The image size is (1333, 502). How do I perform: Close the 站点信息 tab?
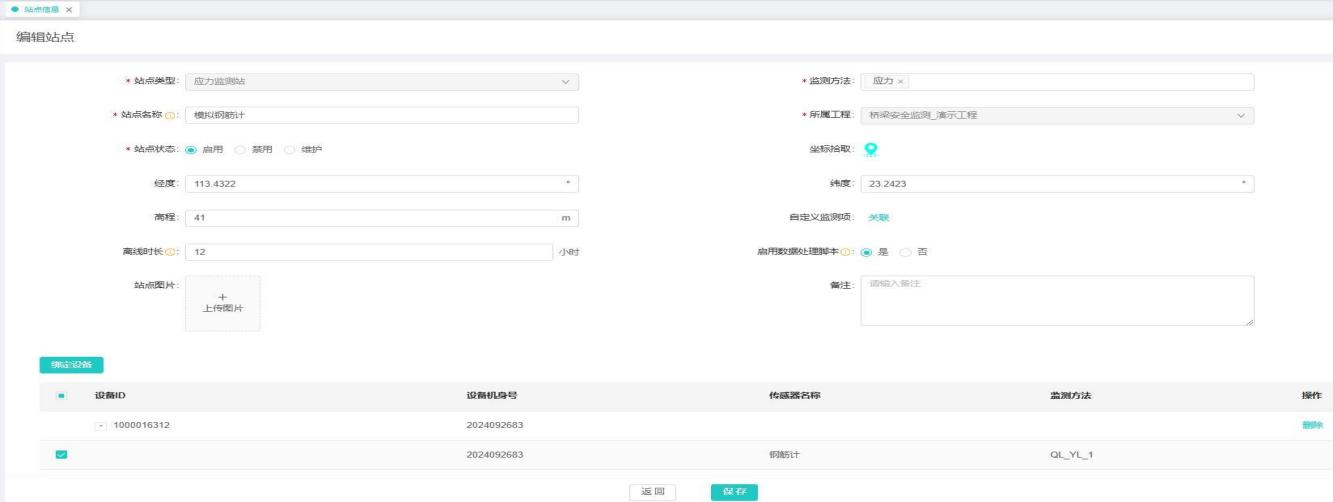coord(68,9)
